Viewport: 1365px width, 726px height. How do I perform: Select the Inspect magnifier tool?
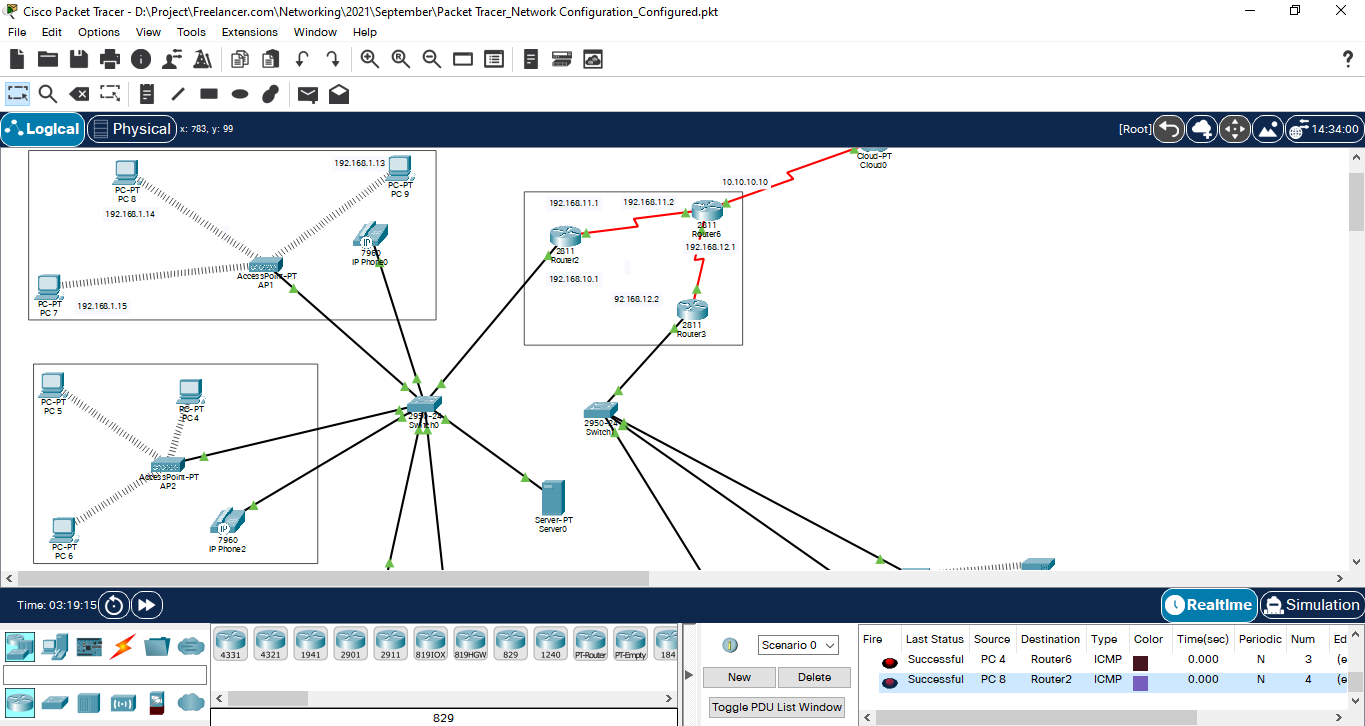point(48,94)
